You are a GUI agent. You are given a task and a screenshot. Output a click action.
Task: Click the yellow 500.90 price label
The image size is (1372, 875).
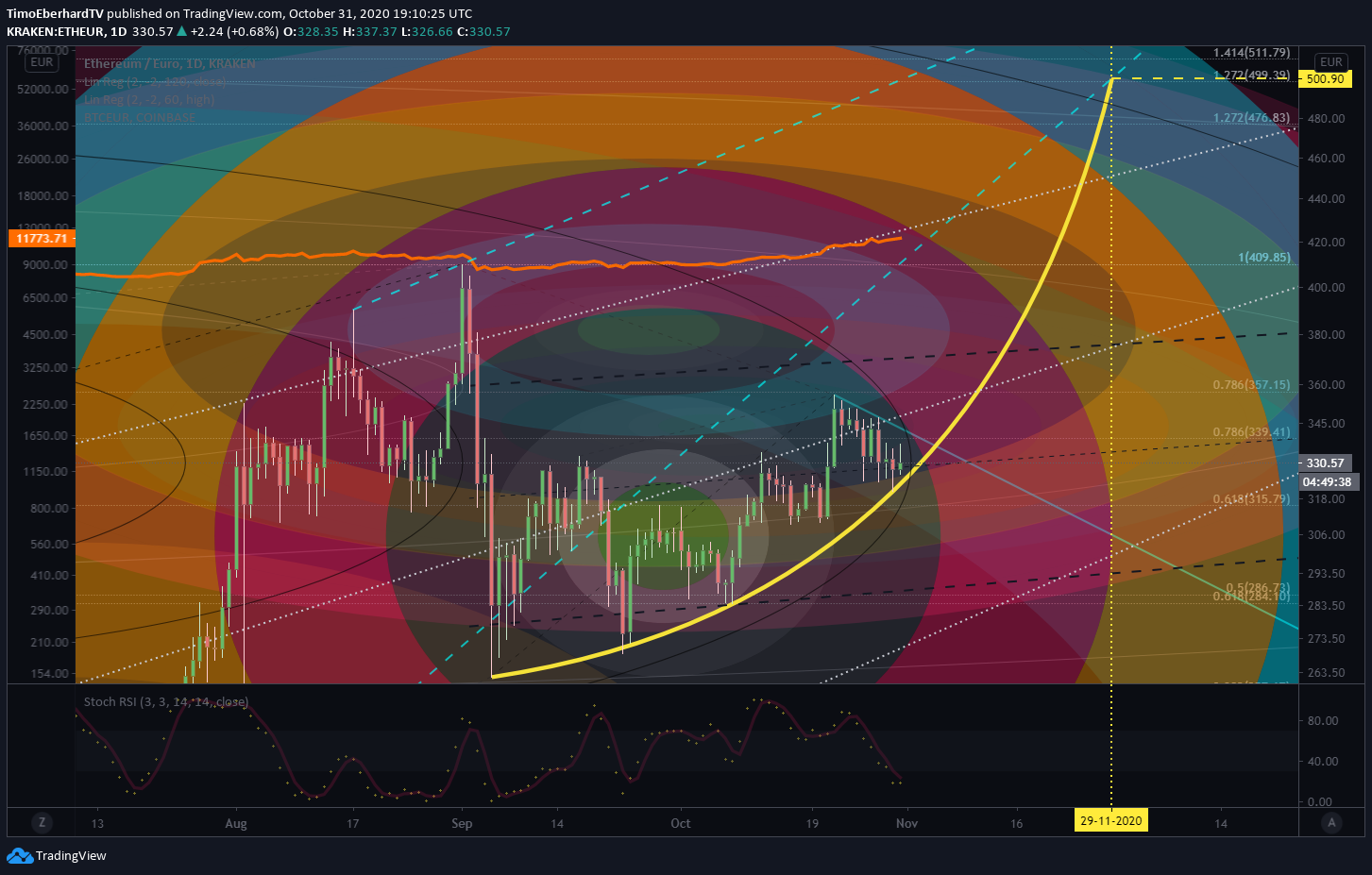click(1325, 78)
